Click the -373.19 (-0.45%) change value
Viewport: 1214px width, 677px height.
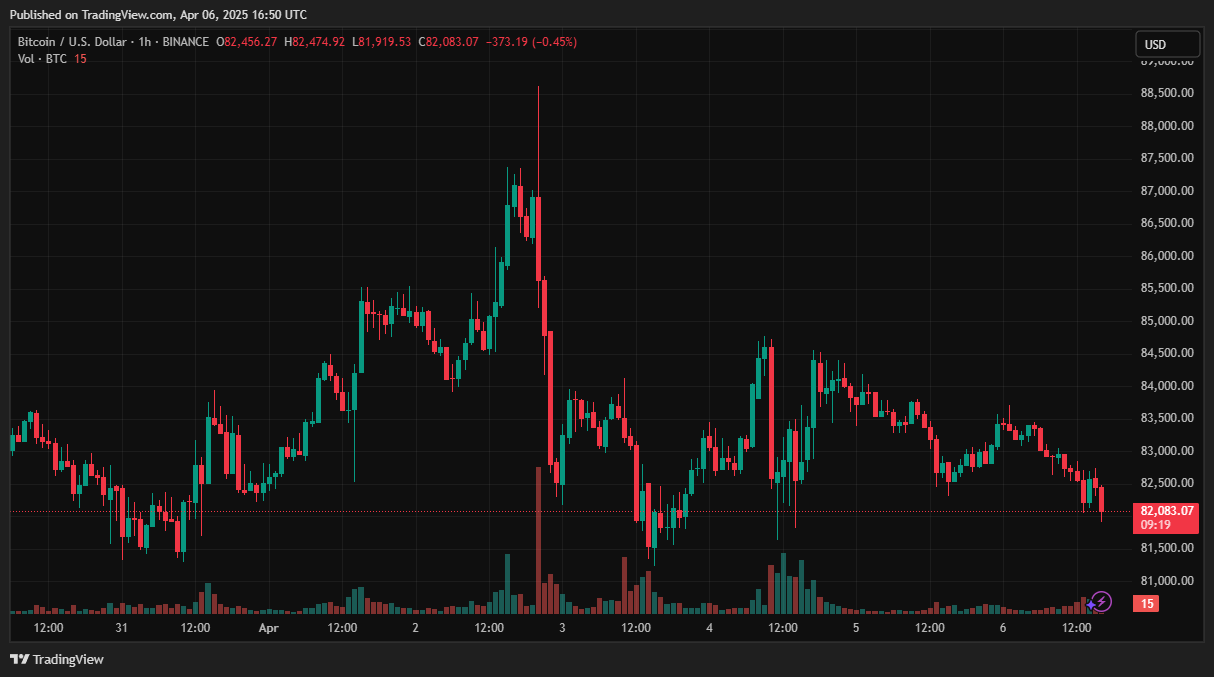click(530, 42)
